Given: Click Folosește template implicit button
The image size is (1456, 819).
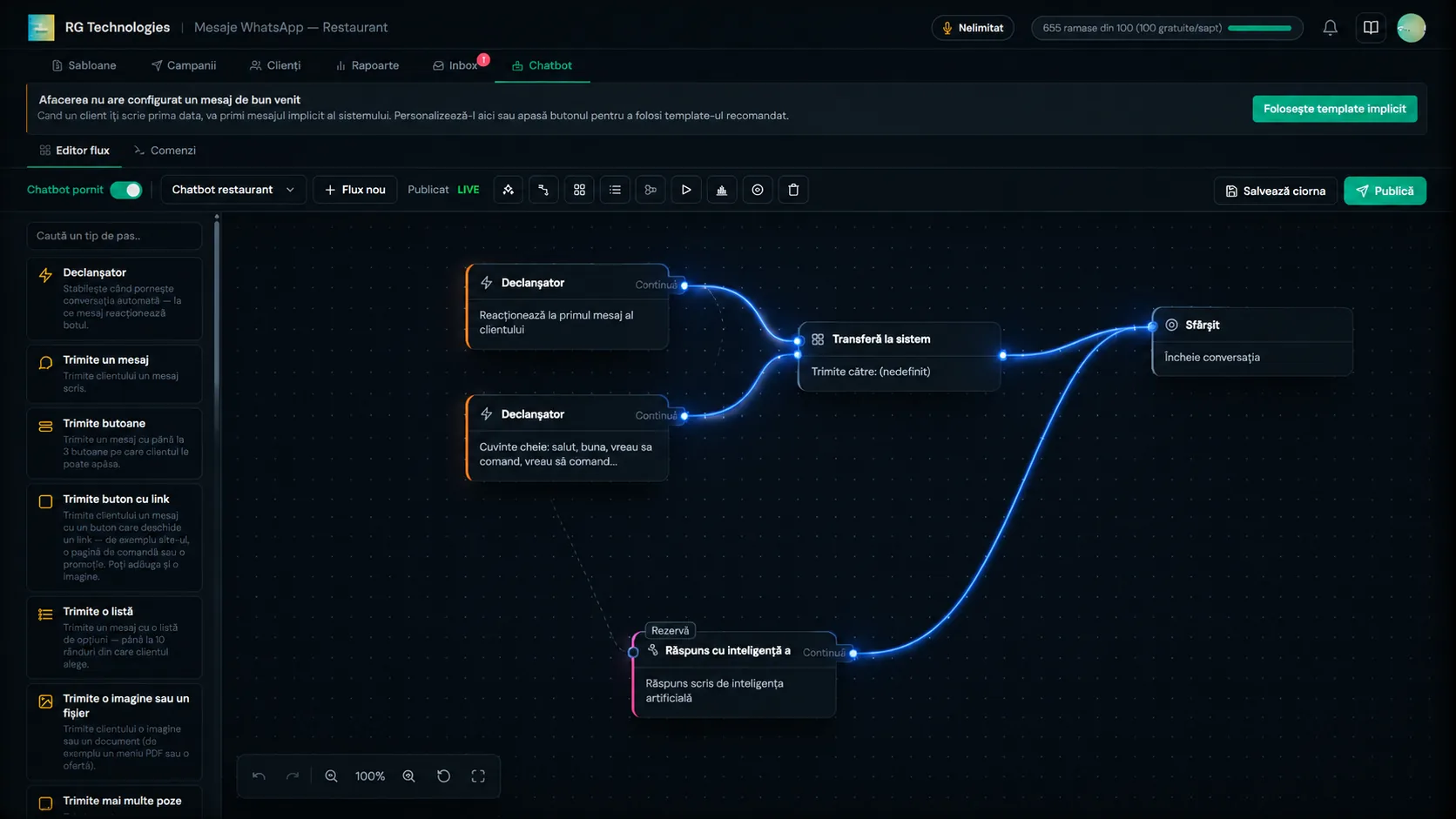Looking at the screenshot, I should coord(1334,109).
